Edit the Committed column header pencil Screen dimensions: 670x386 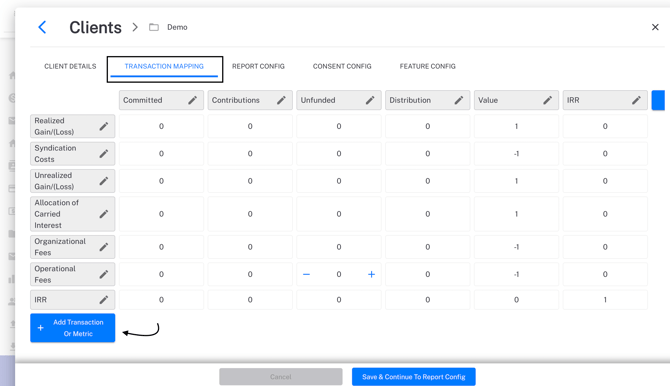coord(193,100)
